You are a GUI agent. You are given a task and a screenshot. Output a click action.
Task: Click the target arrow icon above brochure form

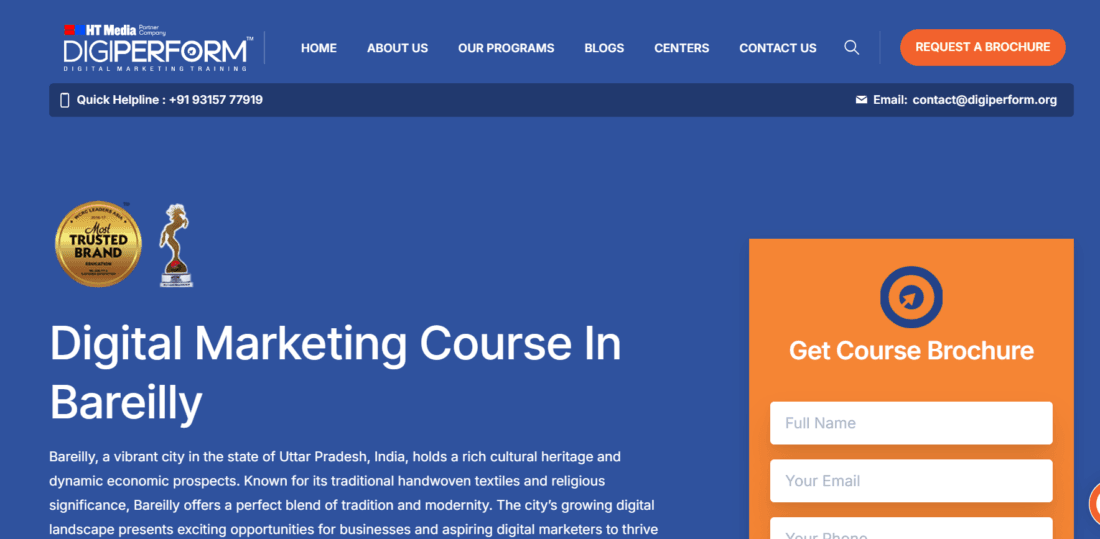pyautogui.click(x=910, y=297)
